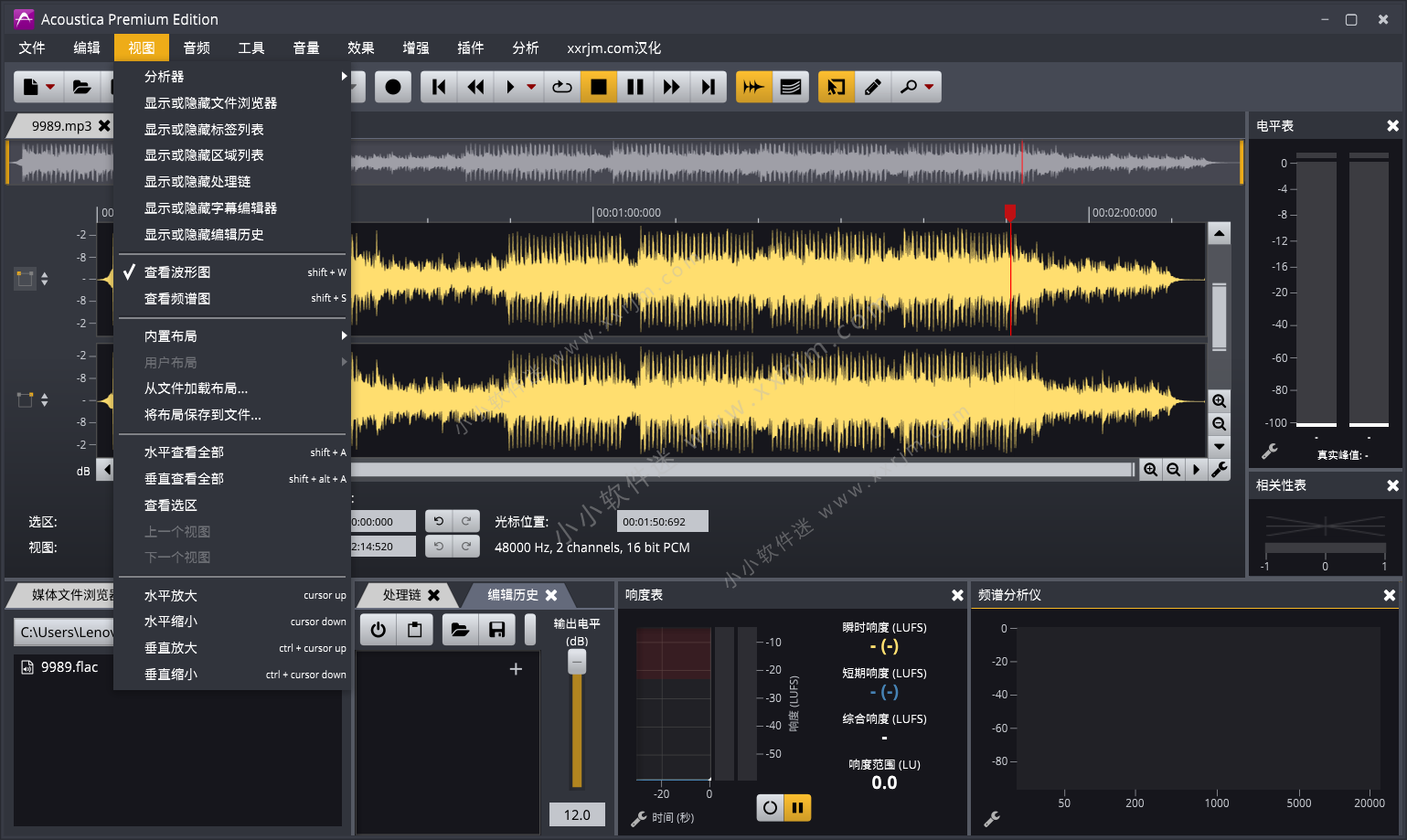
Task: Stop playback with the stop button
Action: pyautogui.click(x=599, y=87)
